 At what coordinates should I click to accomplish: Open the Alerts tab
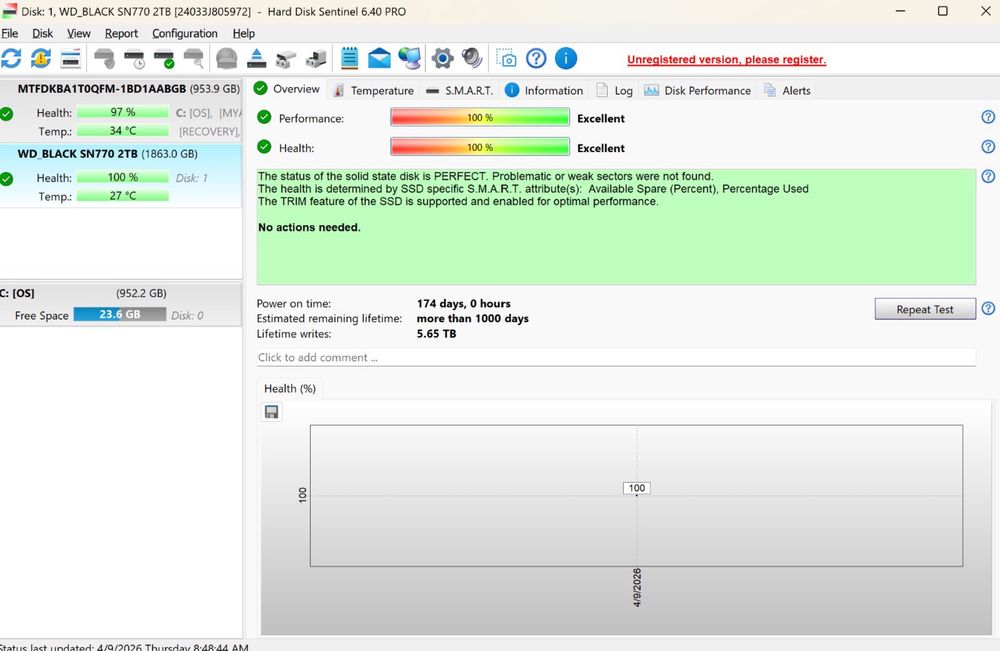[x=788, y=91]
